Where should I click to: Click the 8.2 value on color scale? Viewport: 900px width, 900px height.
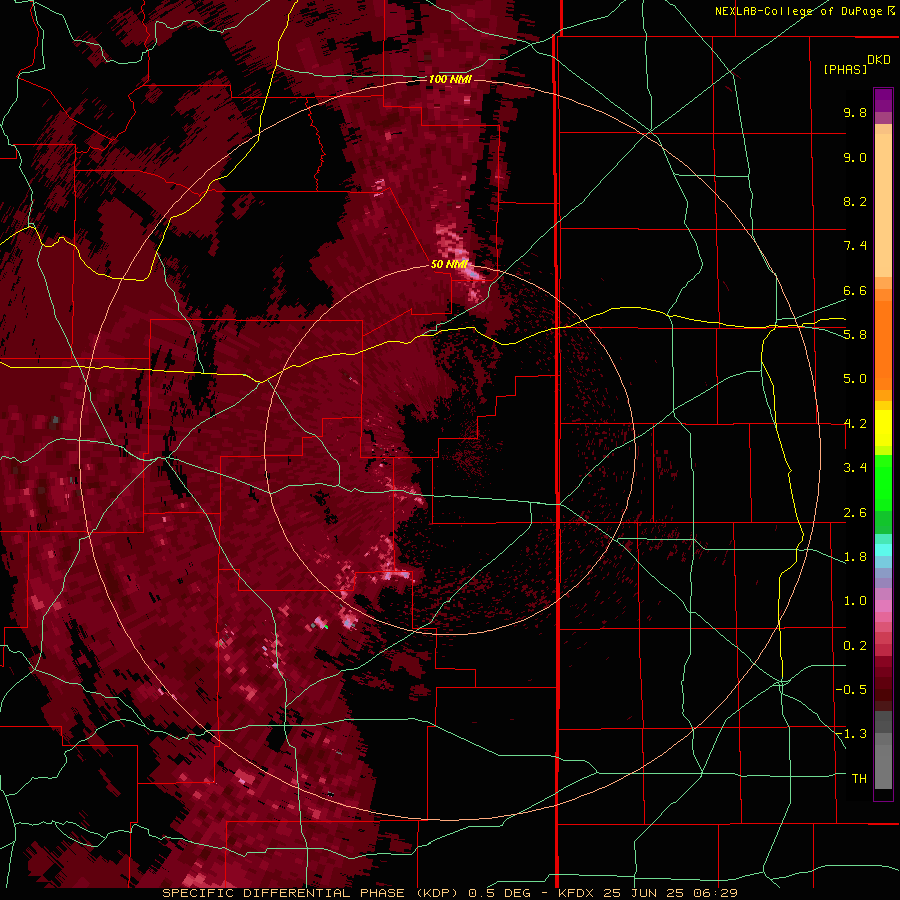pyautogui.click(x=855, y=201)
